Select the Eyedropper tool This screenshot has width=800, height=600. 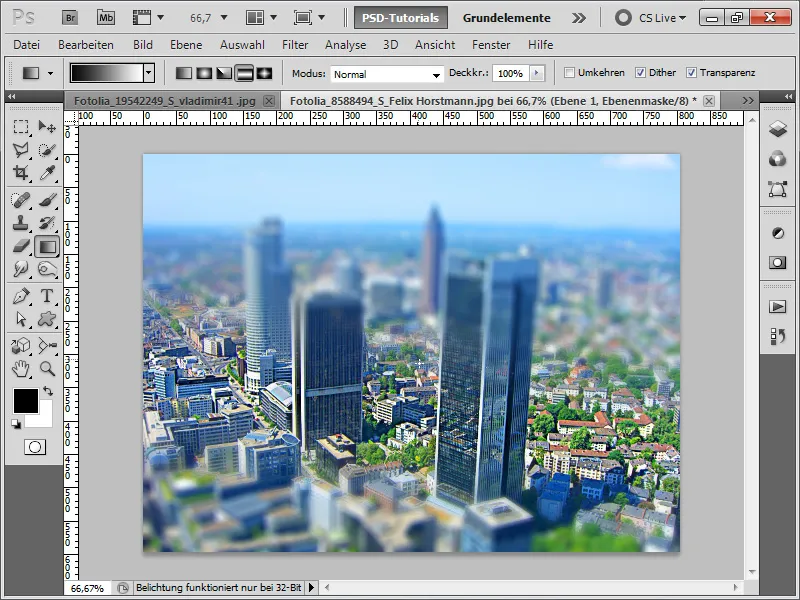[47, 173]
